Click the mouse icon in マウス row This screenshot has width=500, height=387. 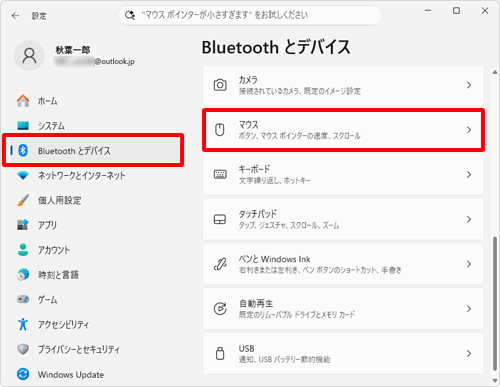[220, 130]
